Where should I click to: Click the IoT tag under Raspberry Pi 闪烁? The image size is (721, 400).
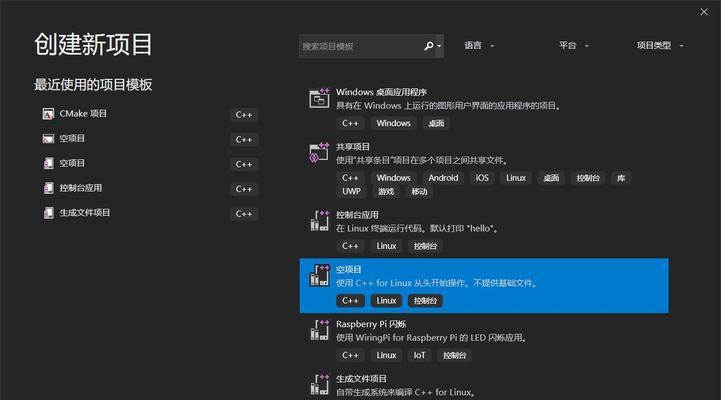[x=419, y=355]
